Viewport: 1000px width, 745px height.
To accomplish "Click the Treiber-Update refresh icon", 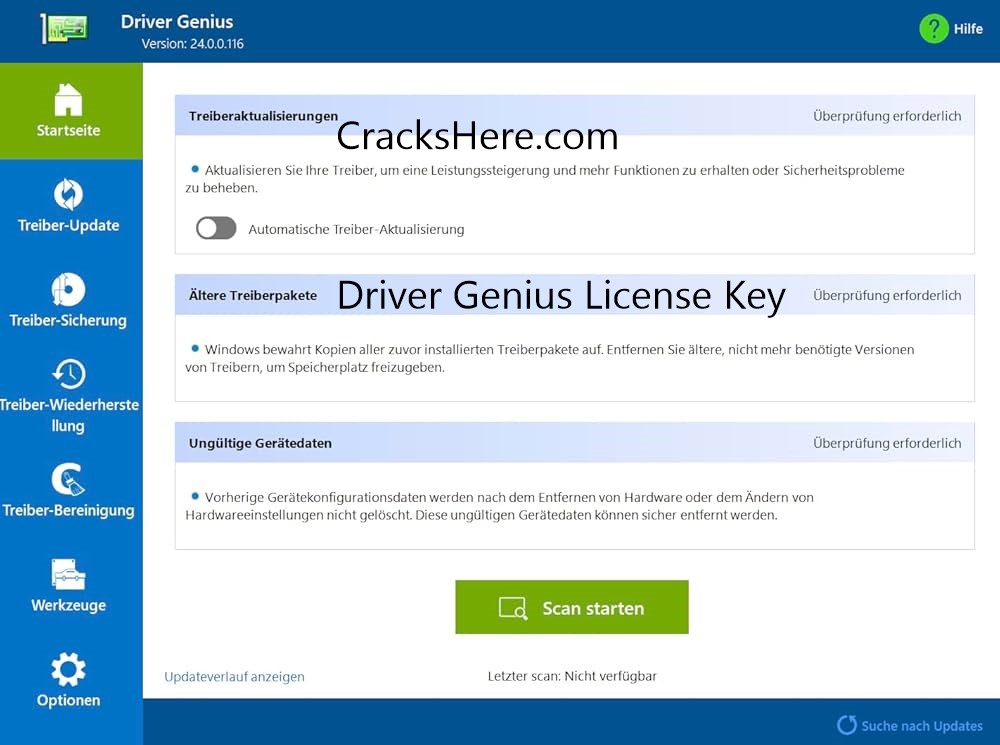I will [68, 195].
